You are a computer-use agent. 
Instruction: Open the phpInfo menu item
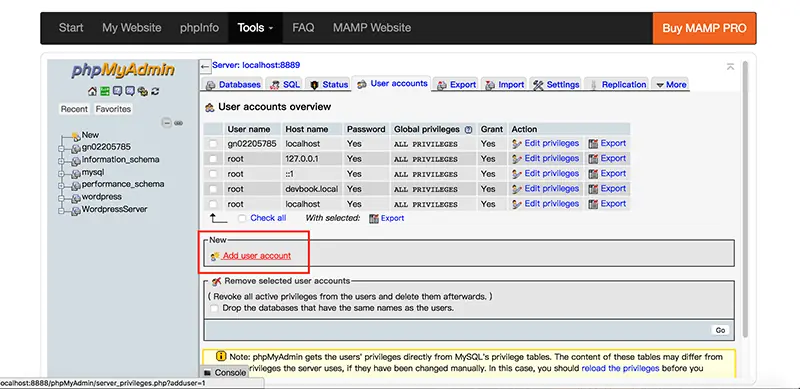[x=199, y=28]
